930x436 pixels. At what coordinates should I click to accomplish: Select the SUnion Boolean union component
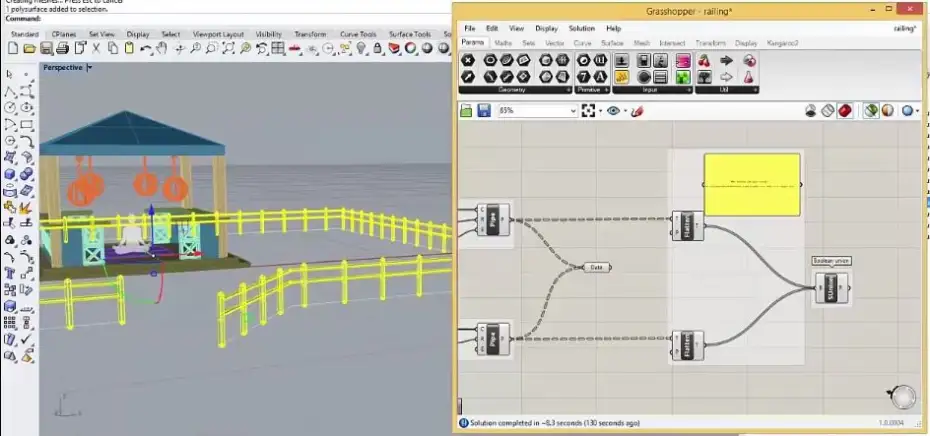(831, 288)
